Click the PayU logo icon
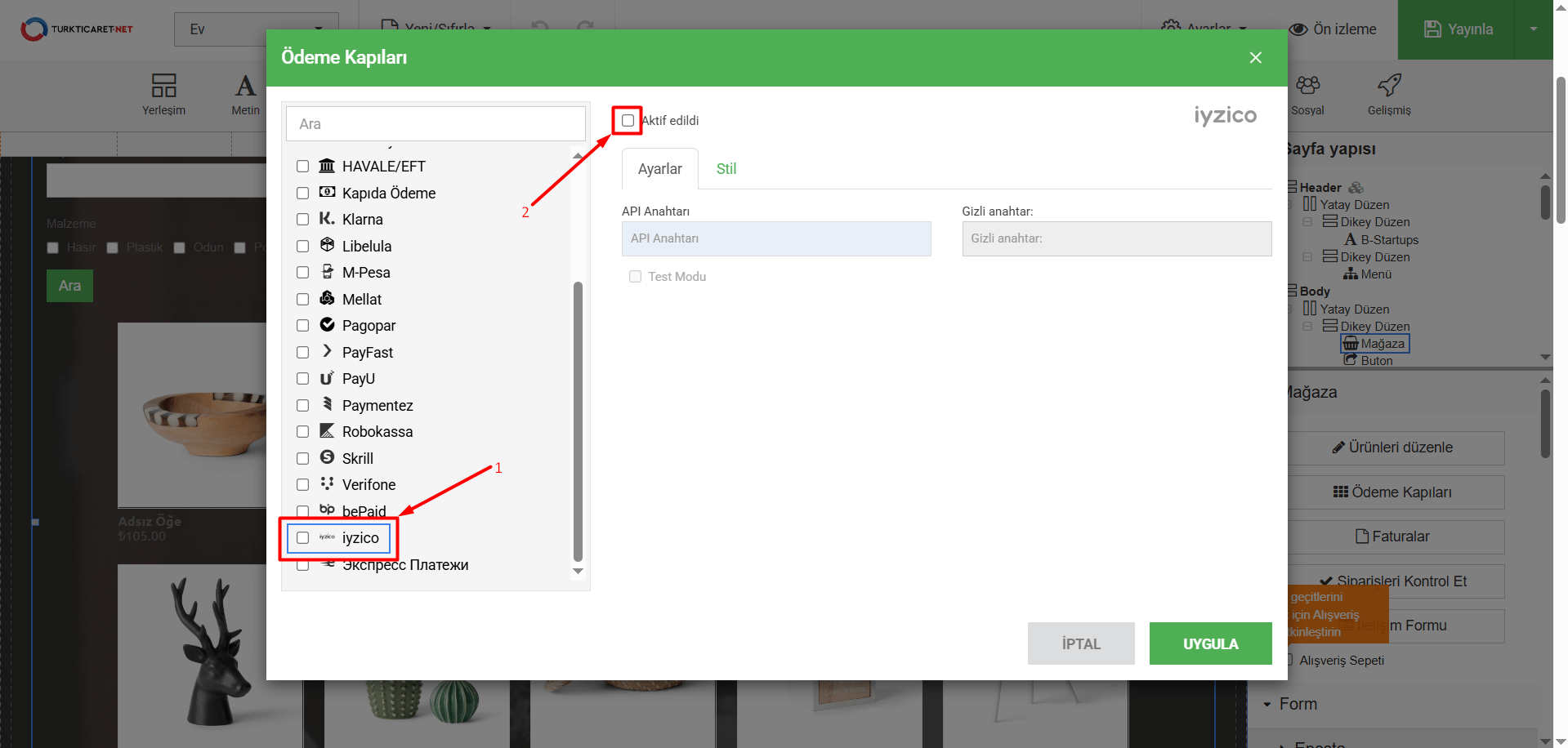 pyautogui.click(x=327, y=378)
